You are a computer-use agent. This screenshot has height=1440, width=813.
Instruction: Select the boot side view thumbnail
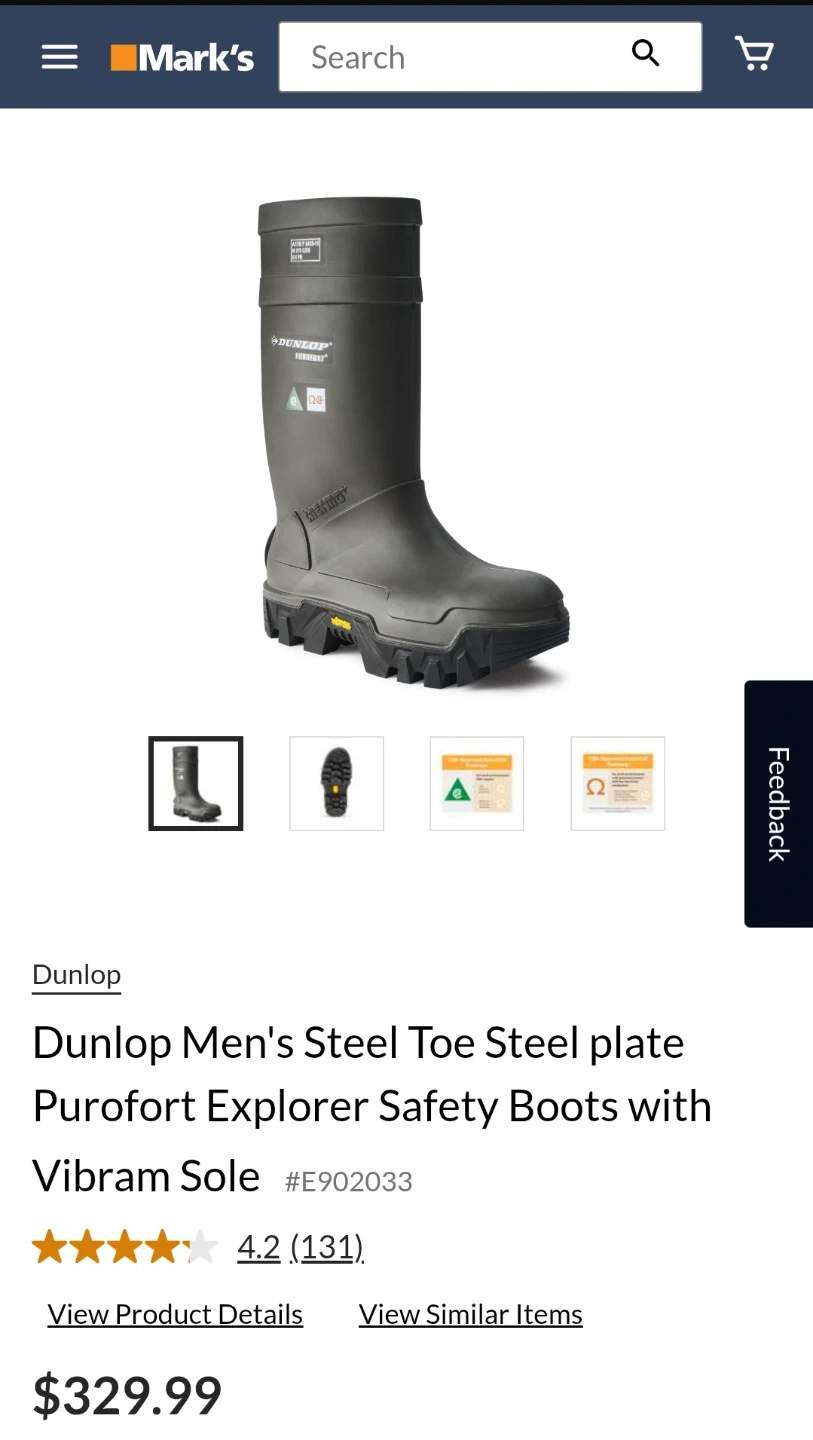[196, 784]
